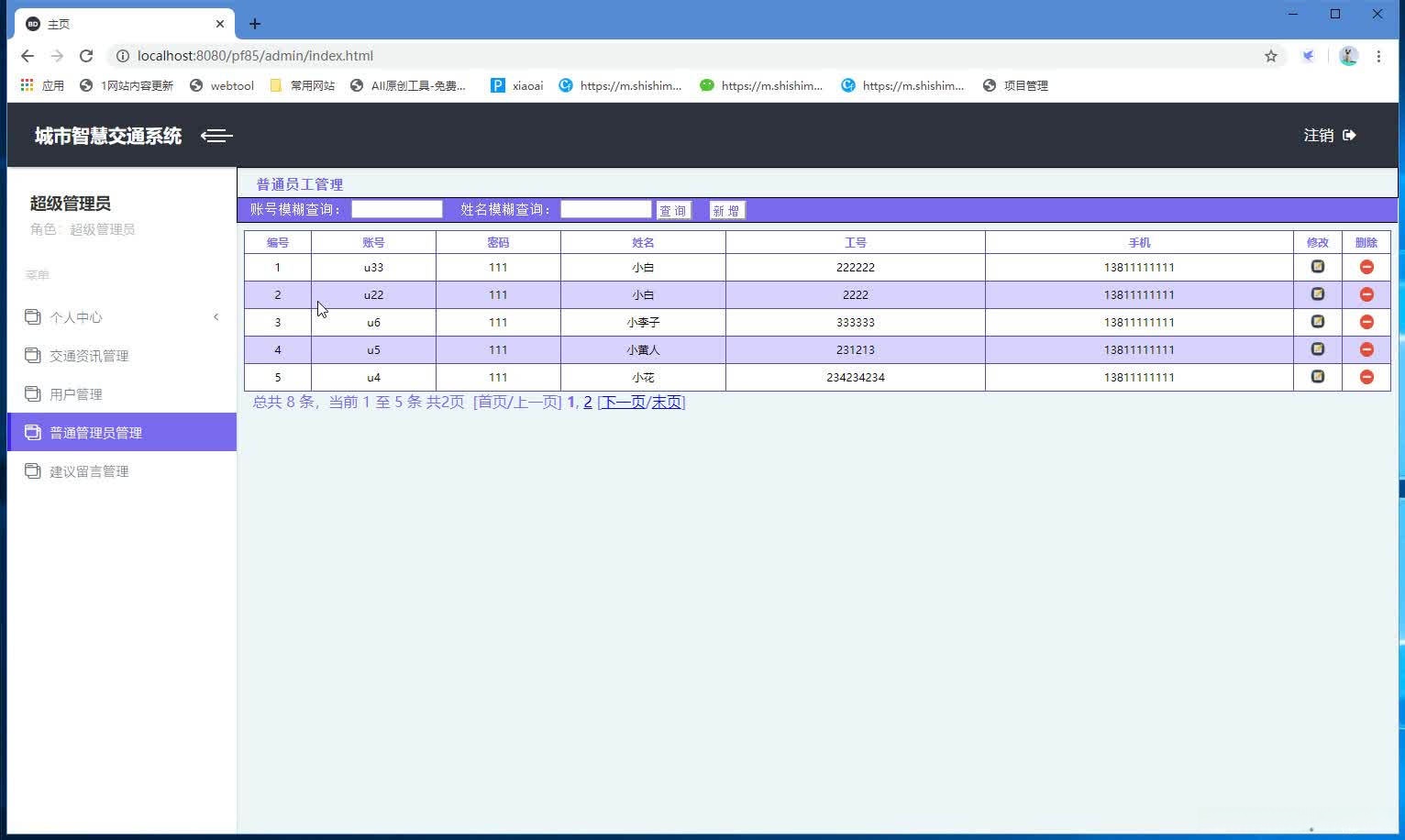The width and height of the screenshot is (1405, 840).
Task: Focus the 姓名模糊查询 input box
Action: [606, 209]
